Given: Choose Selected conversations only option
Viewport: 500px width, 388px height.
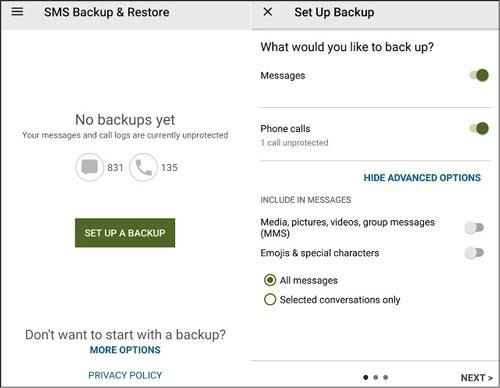Looking at the screenshot, I should [270, 299].
